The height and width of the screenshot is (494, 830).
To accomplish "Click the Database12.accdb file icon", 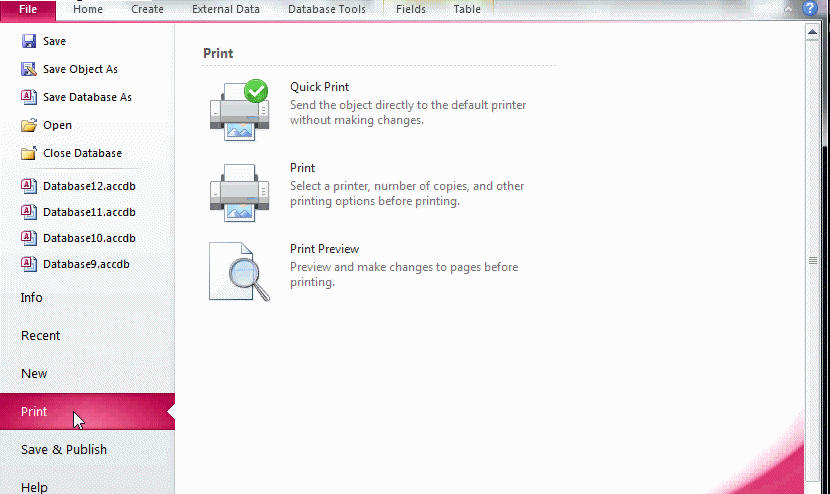I will pos(29,186).
